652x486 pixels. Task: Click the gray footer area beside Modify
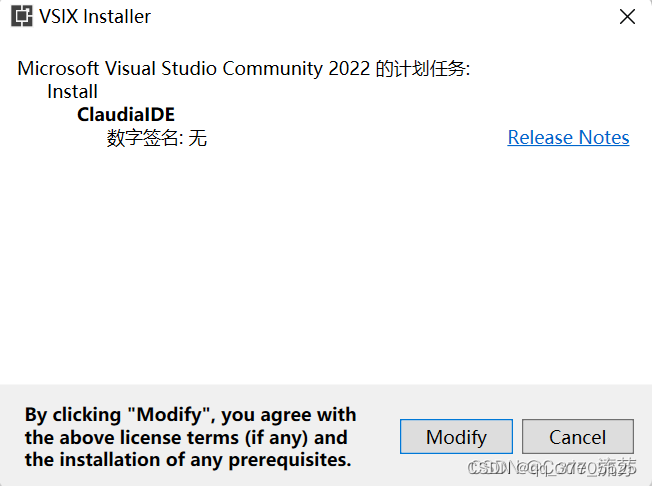(378, 437)
